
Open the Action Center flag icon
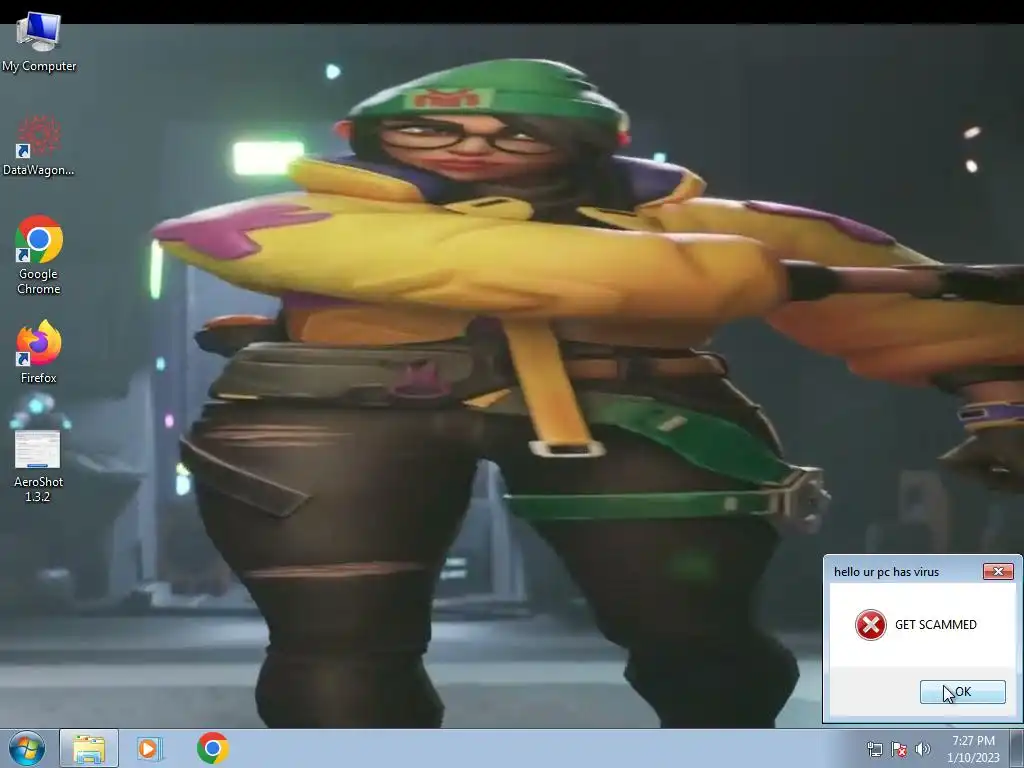click(899, 749)
